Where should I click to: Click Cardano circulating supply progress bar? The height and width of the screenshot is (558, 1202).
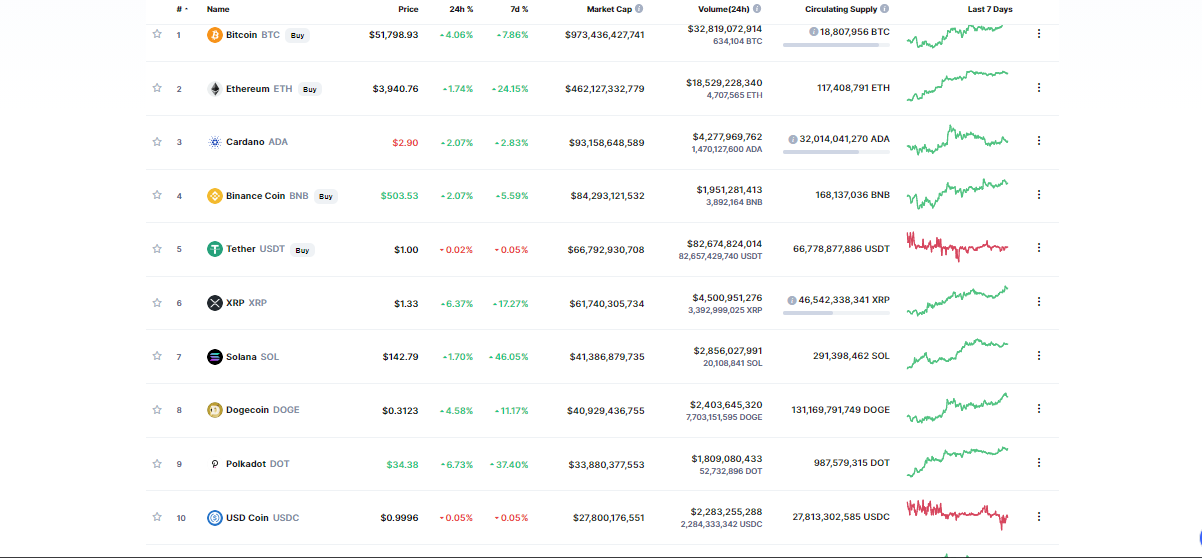836,152
